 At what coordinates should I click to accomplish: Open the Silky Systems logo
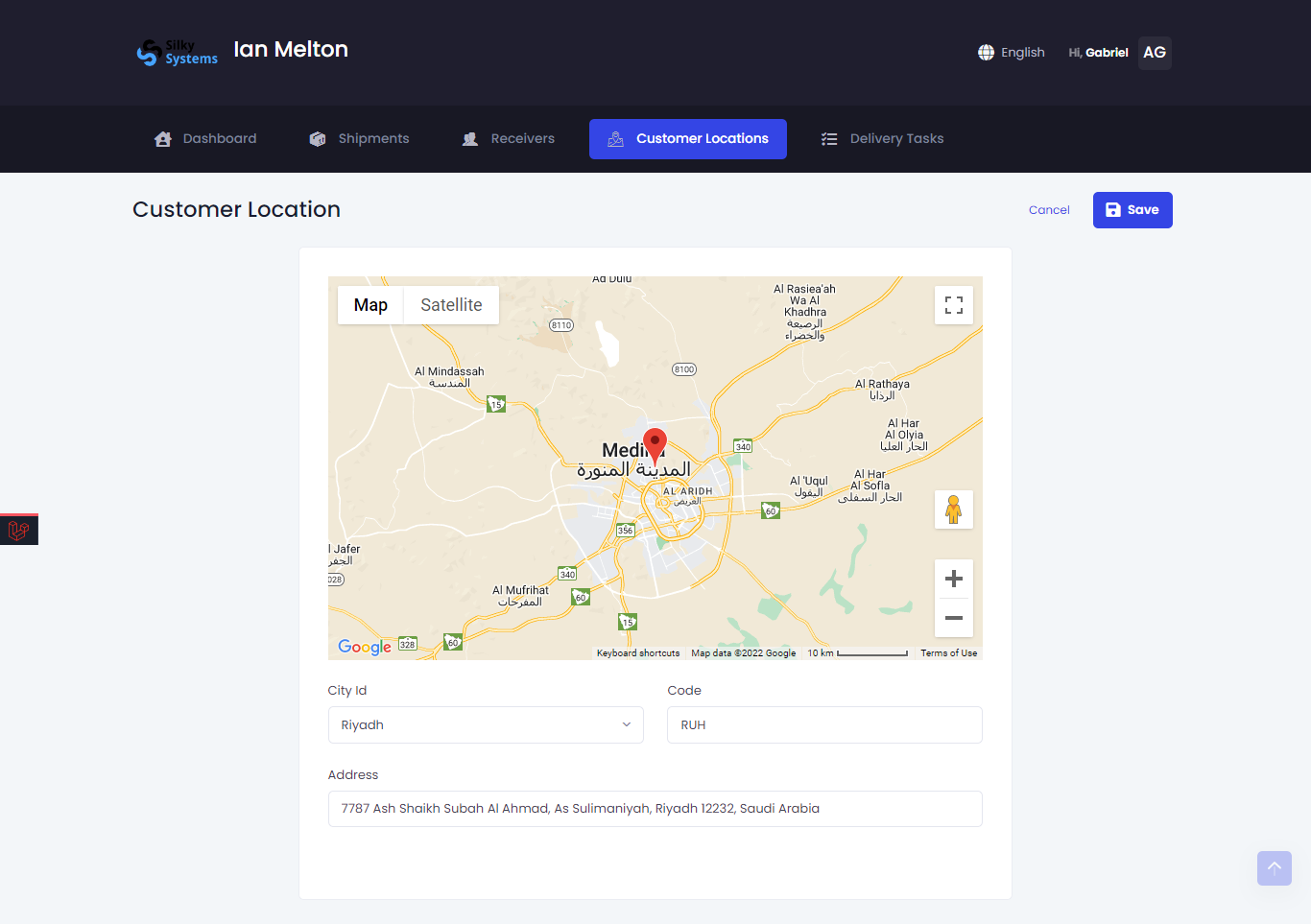coord(177,53)
